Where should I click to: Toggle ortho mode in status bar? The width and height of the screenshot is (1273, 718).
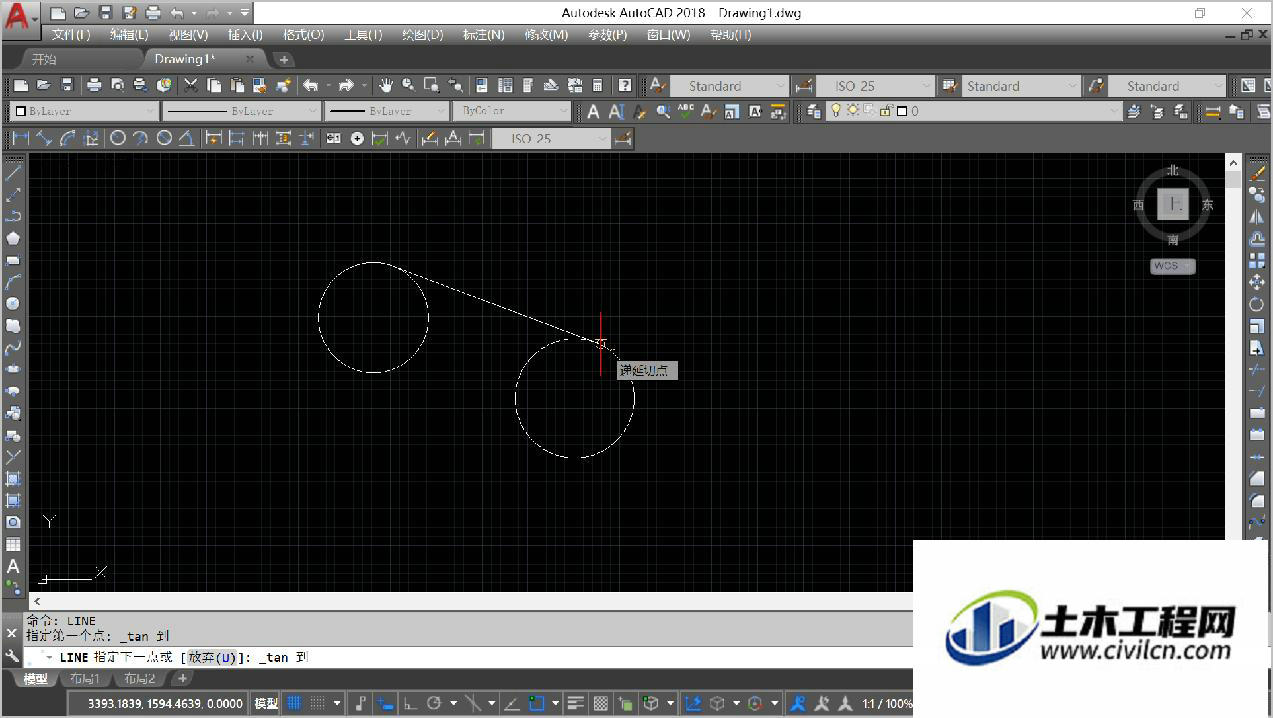[410, 703]
